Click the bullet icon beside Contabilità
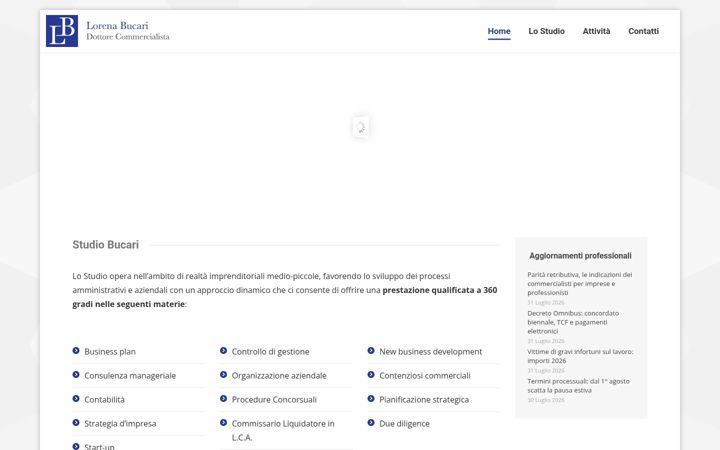Screen dimensions: 720x450 [x=76, y=399]
